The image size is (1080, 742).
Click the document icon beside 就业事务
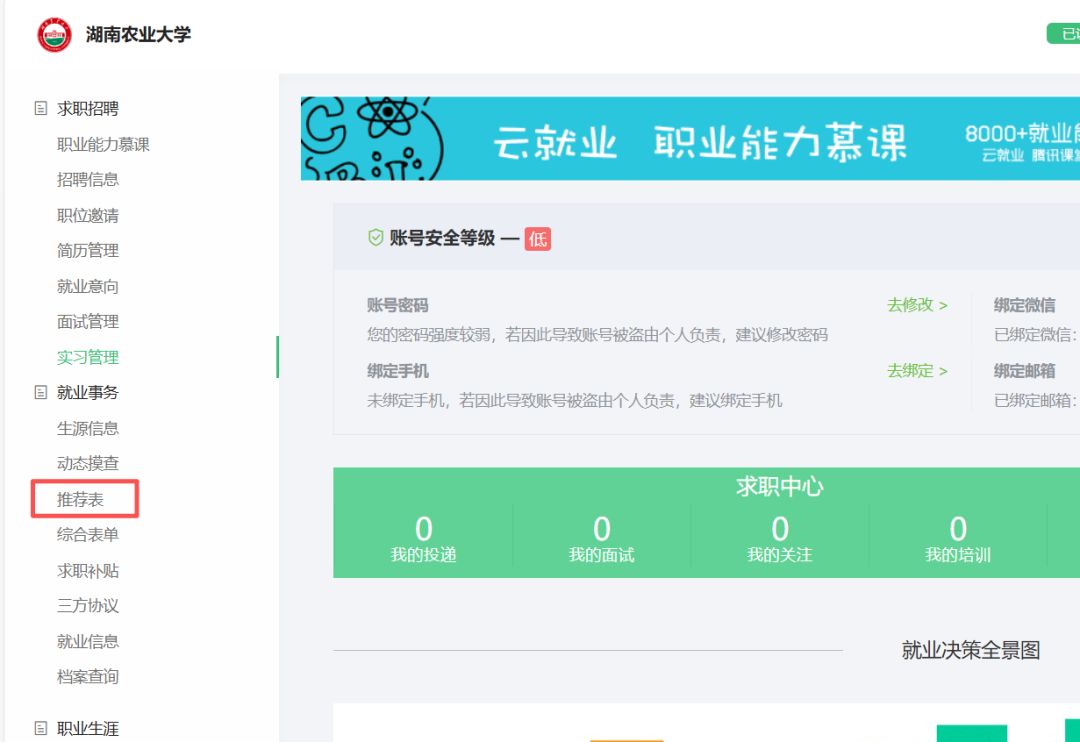coord(40,392)
